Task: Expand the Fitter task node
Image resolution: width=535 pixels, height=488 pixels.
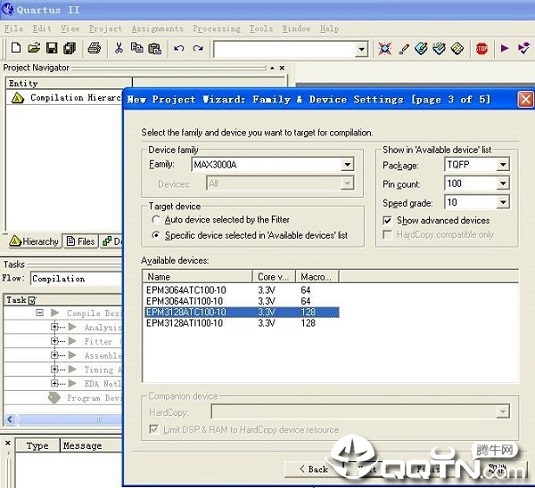Action: point(54,341)
